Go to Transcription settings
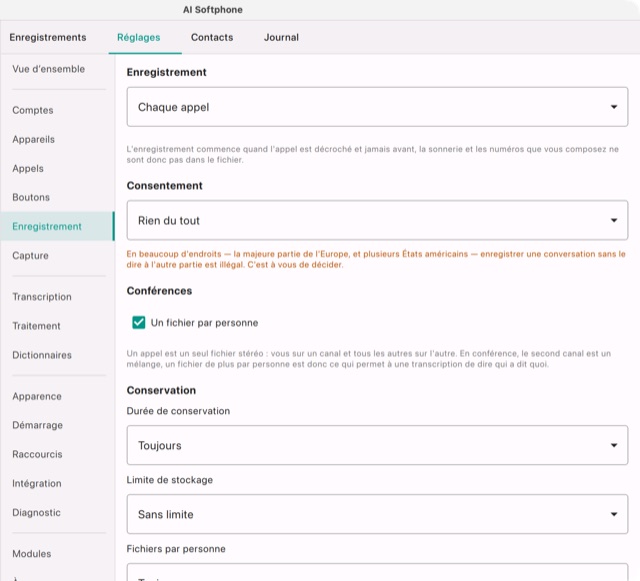 42,297
